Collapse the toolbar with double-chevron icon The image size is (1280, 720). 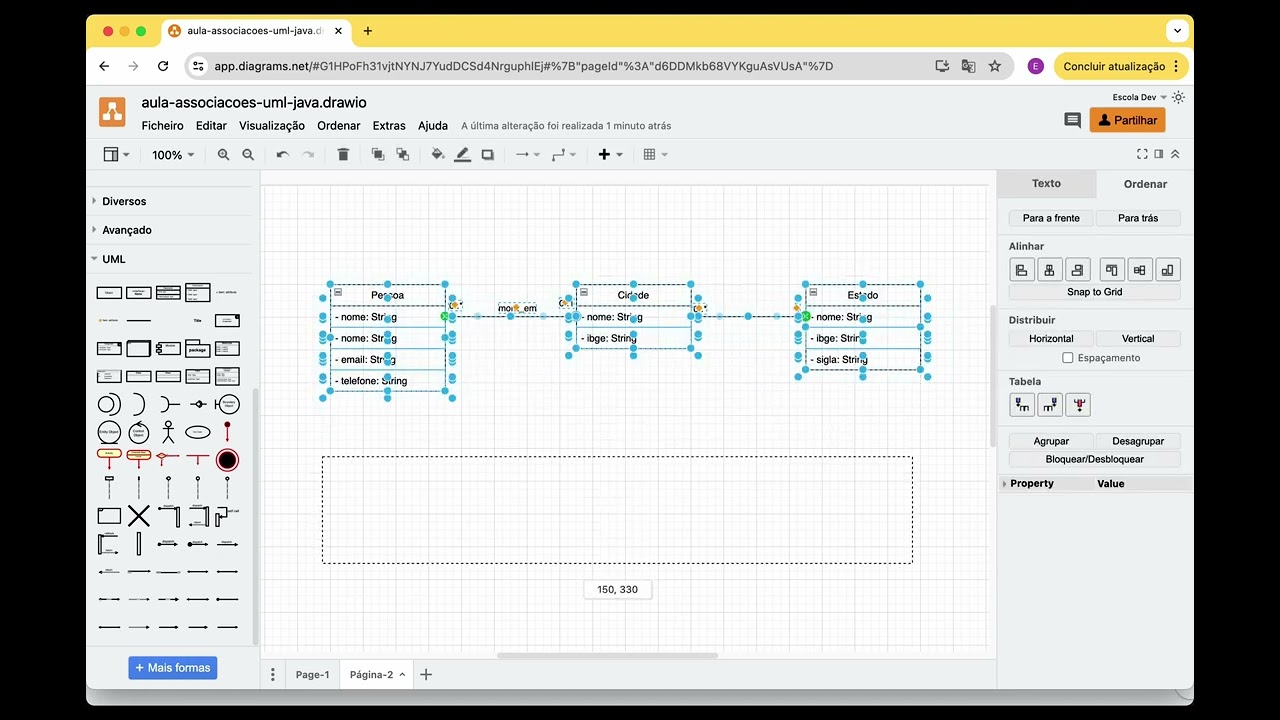point(1175,154)
